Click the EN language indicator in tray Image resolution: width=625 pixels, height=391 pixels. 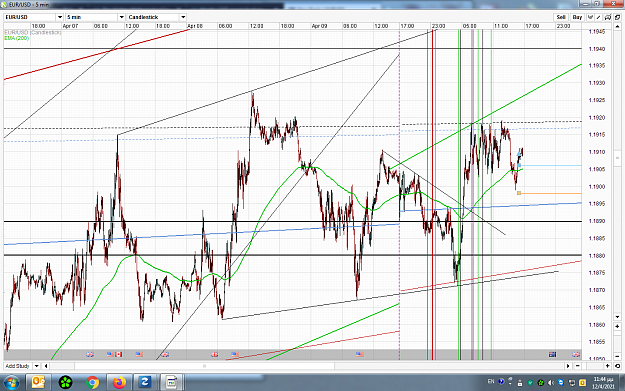pos(491,381)
